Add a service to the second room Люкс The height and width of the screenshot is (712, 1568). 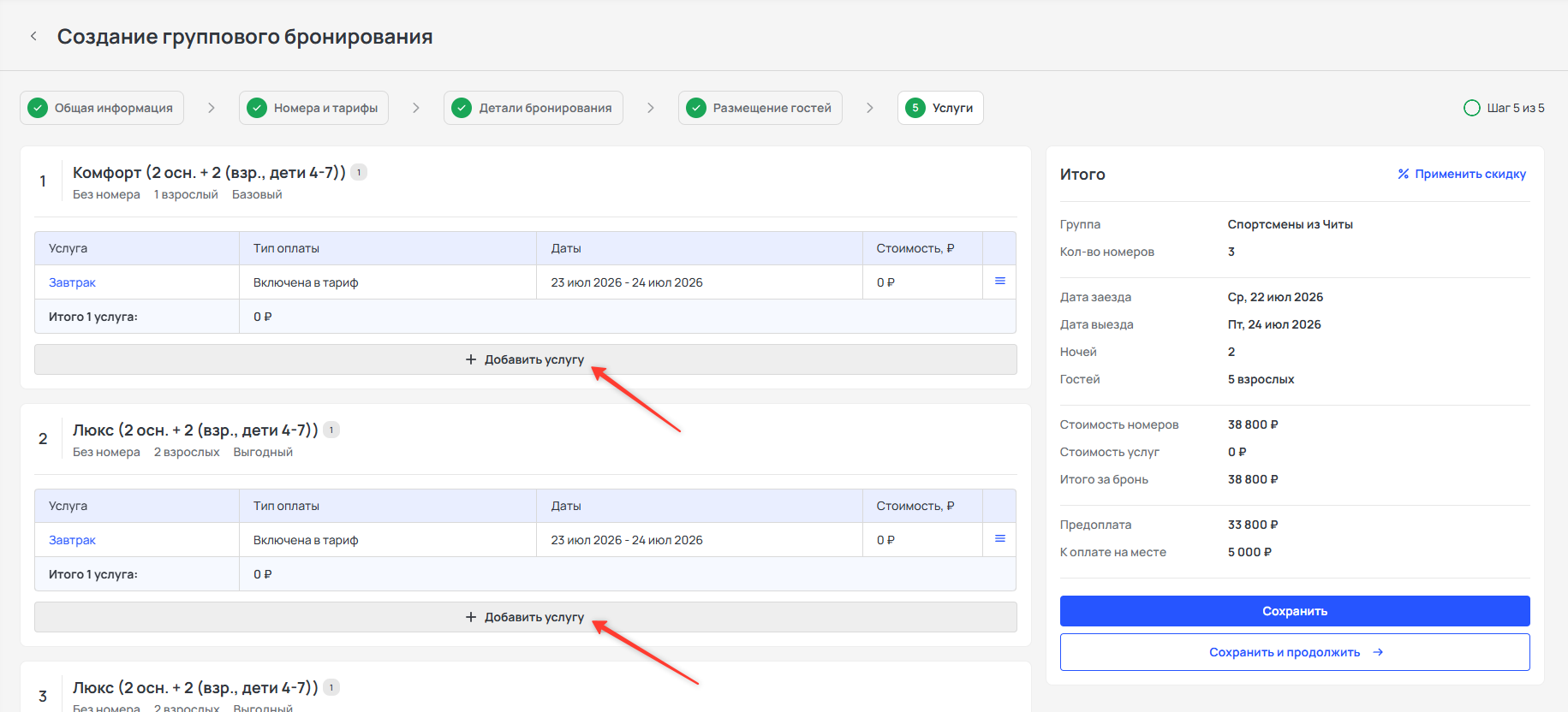[x=525, y=617]
